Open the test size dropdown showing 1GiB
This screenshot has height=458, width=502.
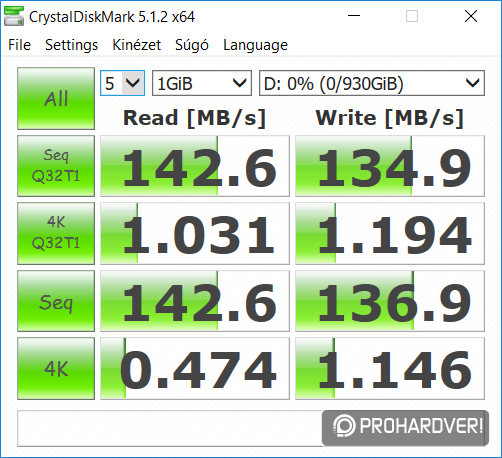pos(202,83)
